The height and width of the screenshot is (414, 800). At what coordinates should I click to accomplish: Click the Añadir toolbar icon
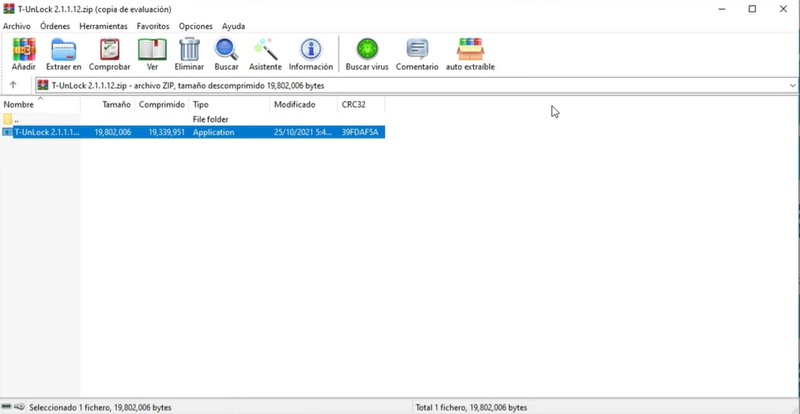tap(23, 50)
